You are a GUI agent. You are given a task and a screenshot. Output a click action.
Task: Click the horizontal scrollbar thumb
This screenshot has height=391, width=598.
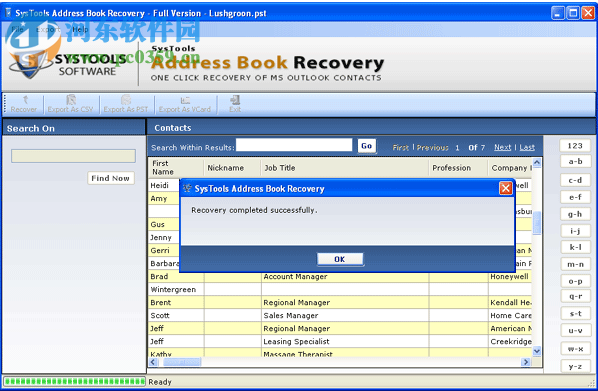[182, 362]
